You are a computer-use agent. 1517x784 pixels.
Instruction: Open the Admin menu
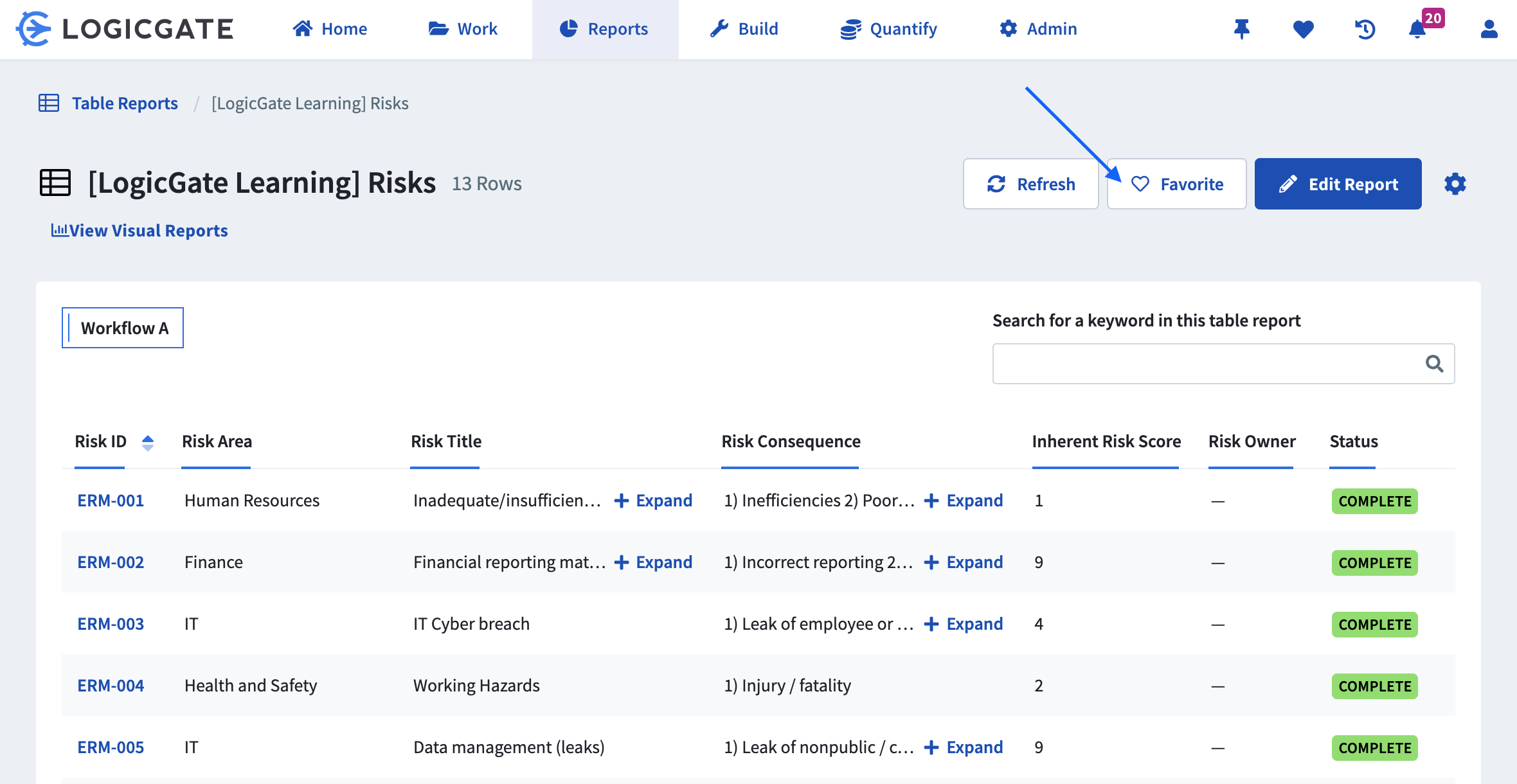coord(1038,29)
